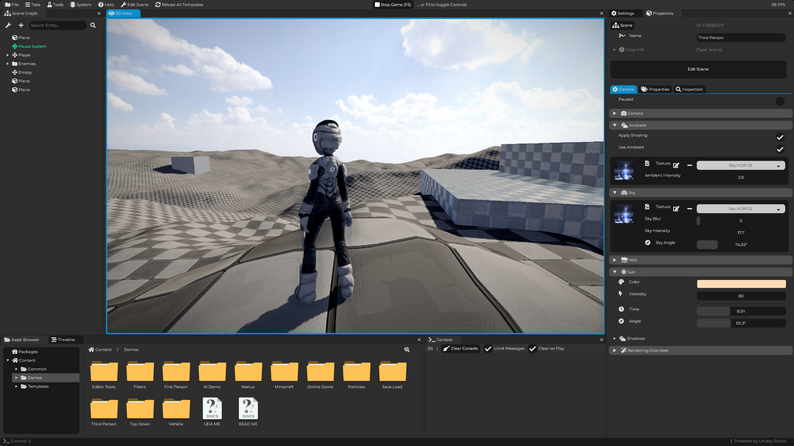
Task: Open the Tools menu
Action: [x=57, y=4]
